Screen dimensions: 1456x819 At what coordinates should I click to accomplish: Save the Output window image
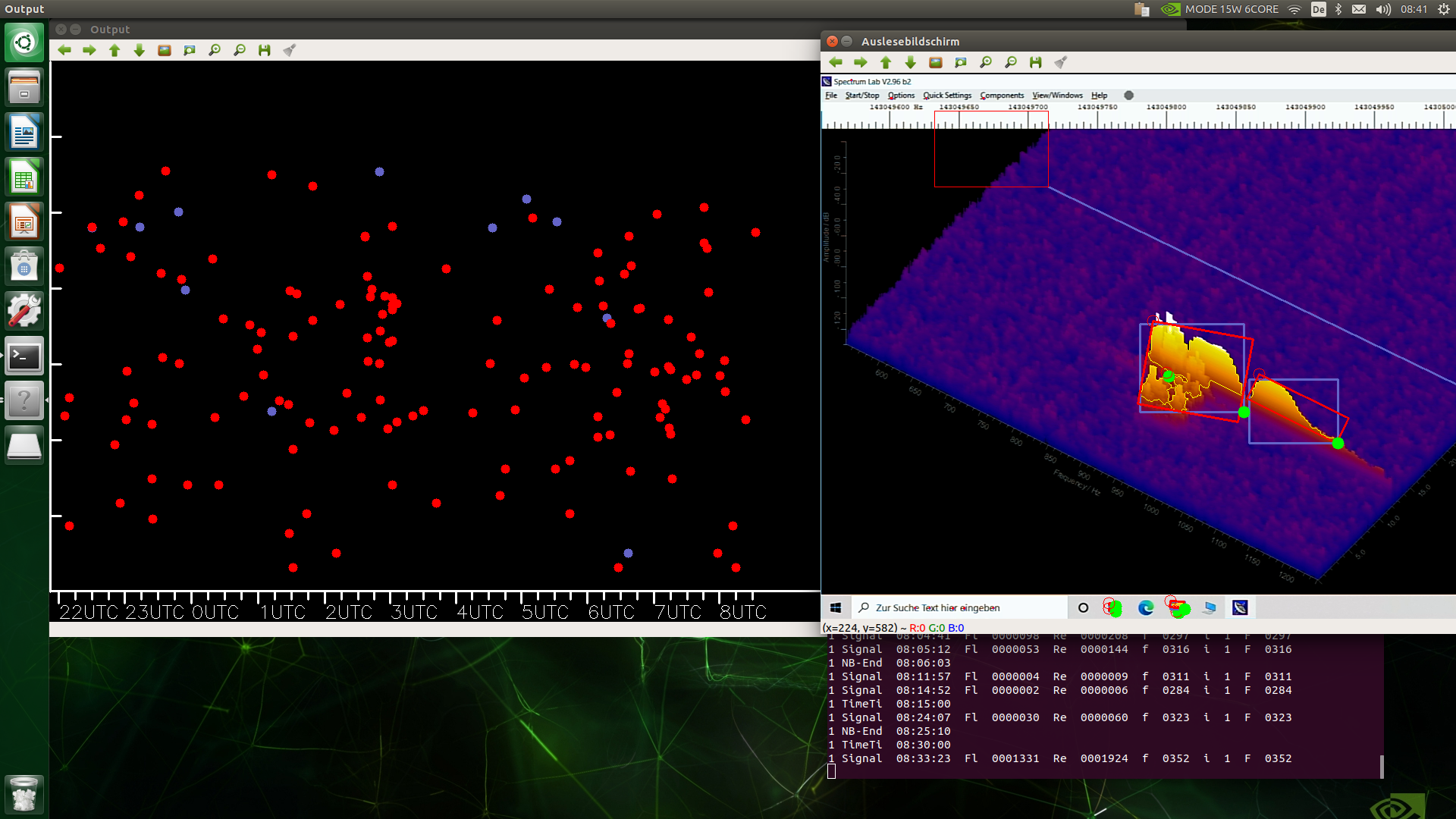coord(265,50)
